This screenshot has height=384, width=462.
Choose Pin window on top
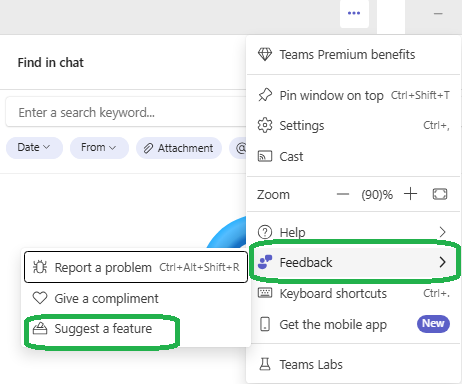[353, 95]
